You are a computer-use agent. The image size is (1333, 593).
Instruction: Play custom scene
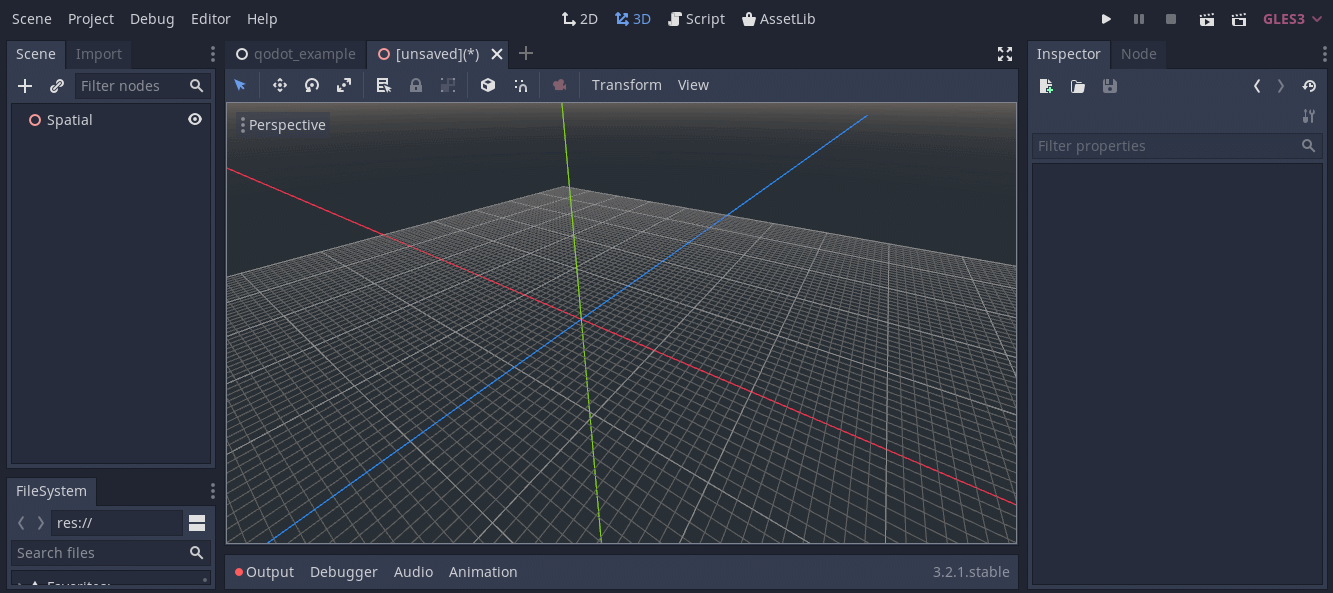(1239, 19)
